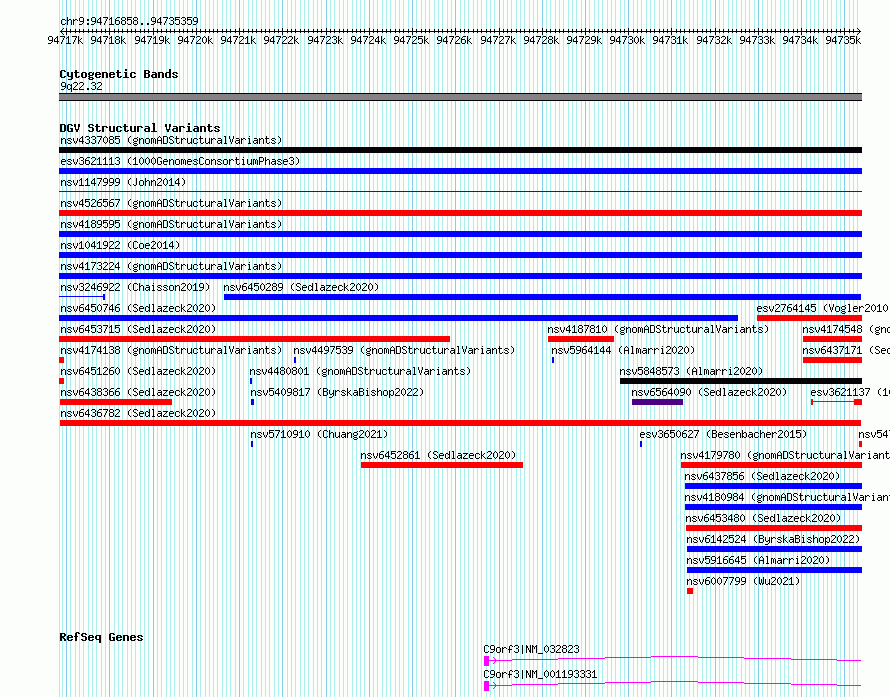890x697 pixels.
Task: Click the 94731k ruler tick label
Action: 670,40
